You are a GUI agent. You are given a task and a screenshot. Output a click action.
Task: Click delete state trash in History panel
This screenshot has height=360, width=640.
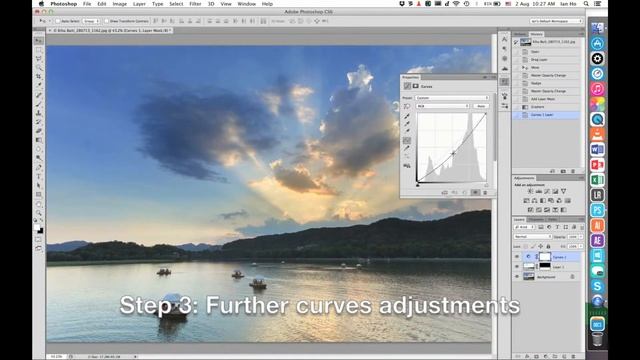coord(573,171)
